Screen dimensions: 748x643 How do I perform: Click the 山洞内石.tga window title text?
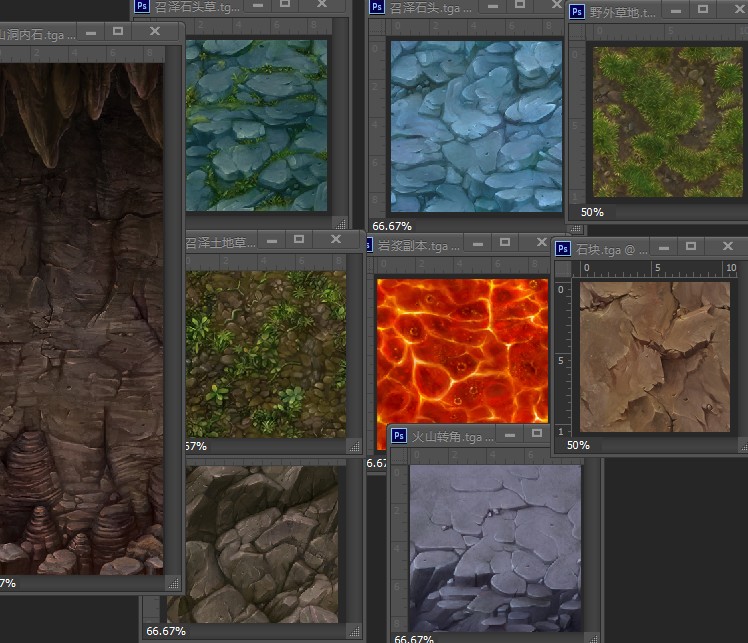(37, 35)
